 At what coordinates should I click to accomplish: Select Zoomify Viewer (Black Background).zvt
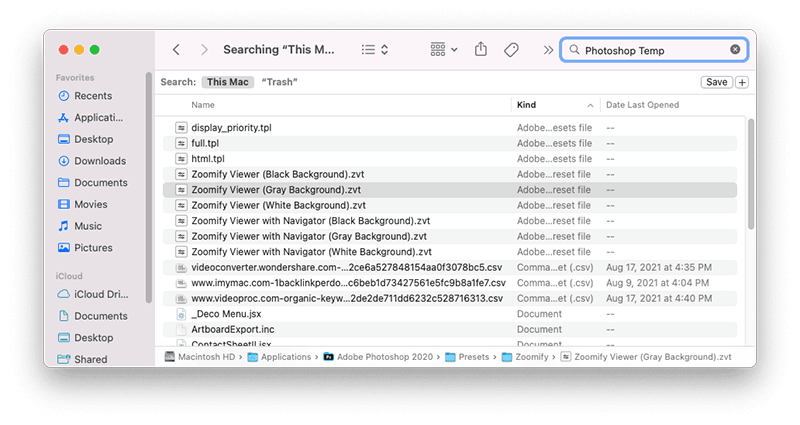click(x=450, y=174)
